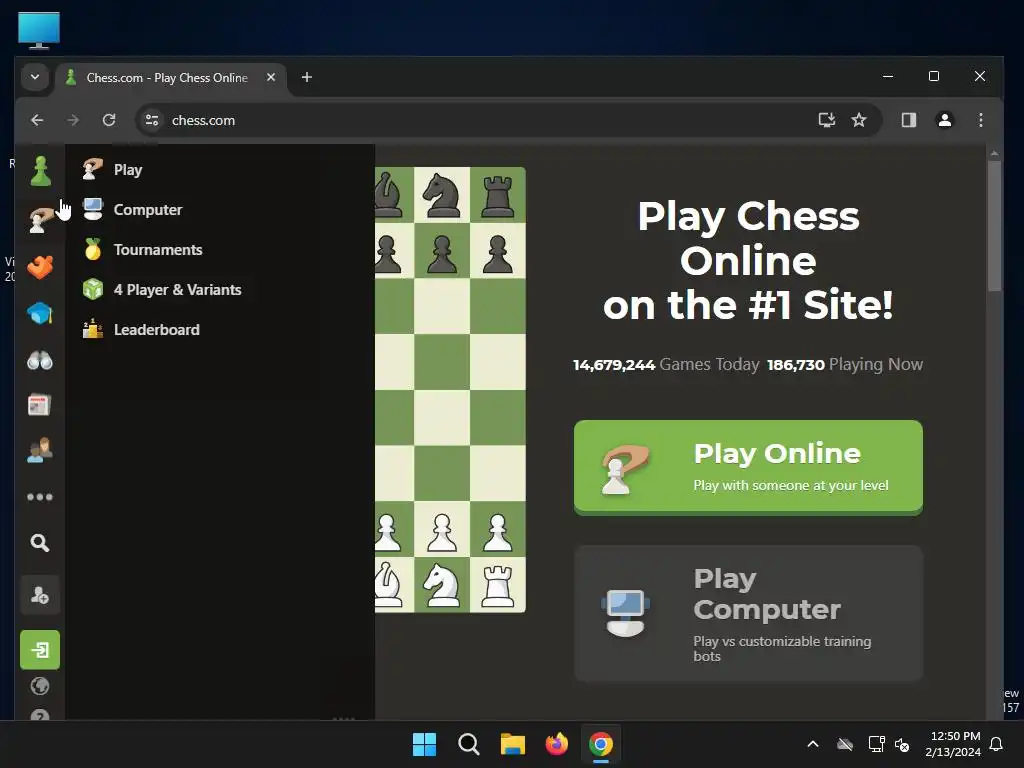The width and height of the screenshot is (1024, 768).
Task: Open the News newspaper sidebar icon
Action: [40, 405]
